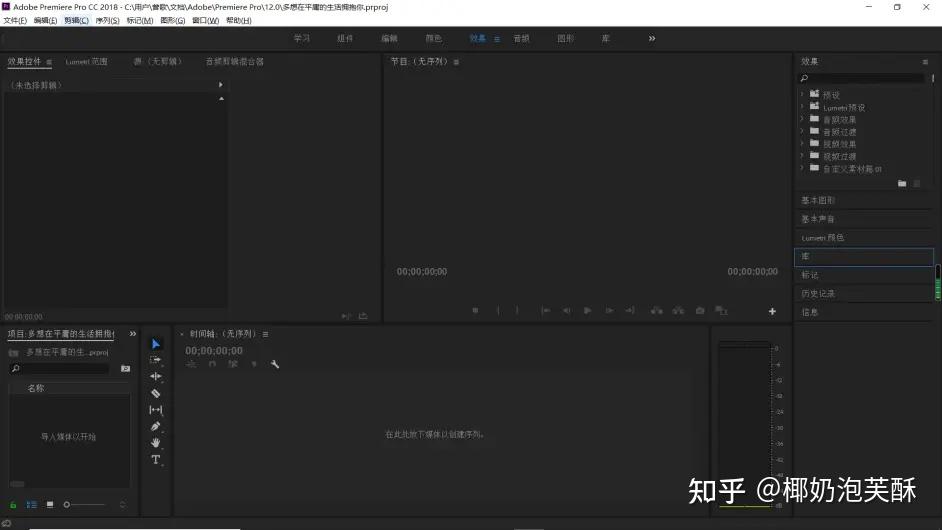Open the Effects panel menu icon
Image resolution: width=942 pixels, height=530 pixels.
(x=925, y=62)
